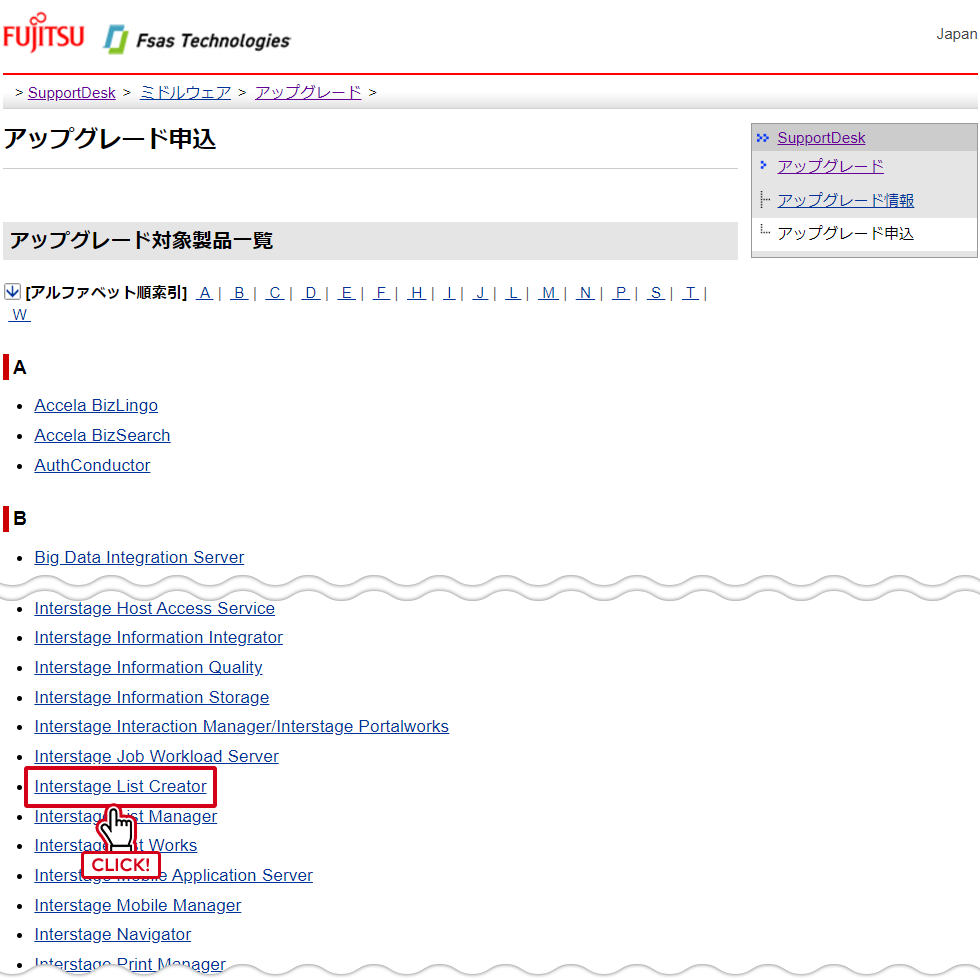Viewport: 980px width, 980px height.
Task: Click the down-arrow icon beside the alphabet index
Action: click(12, 292)
